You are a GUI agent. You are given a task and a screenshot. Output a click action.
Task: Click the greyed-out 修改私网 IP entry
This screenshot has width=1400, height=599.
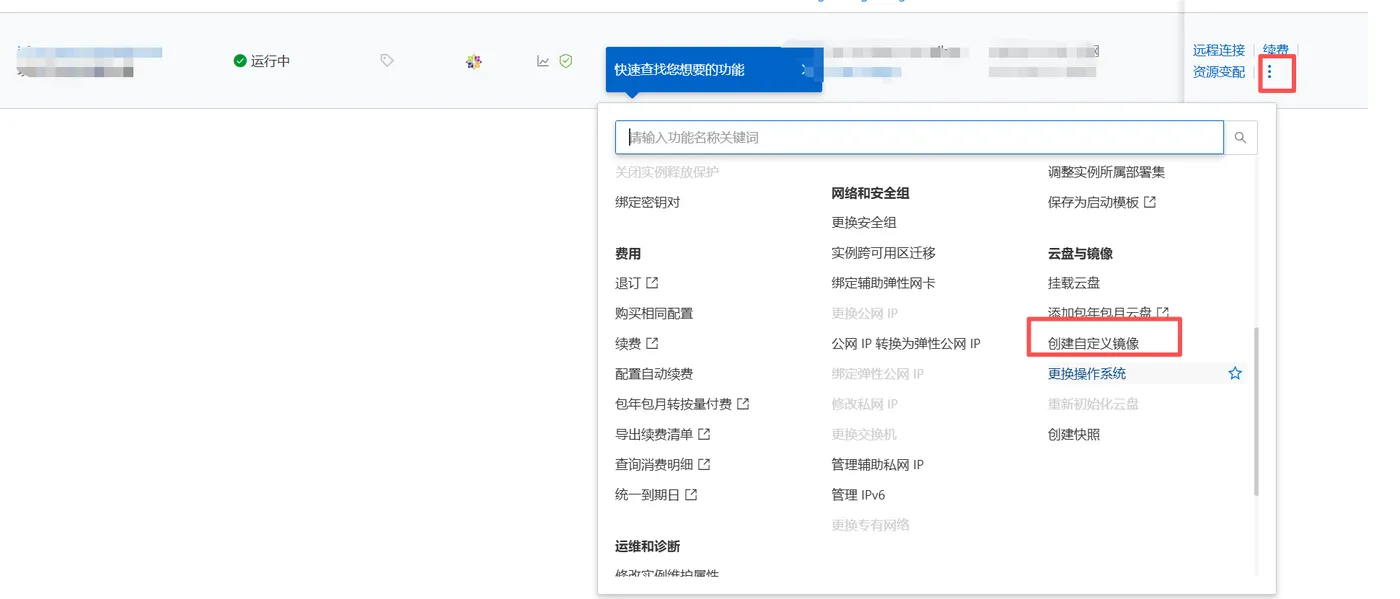[864, 405]
